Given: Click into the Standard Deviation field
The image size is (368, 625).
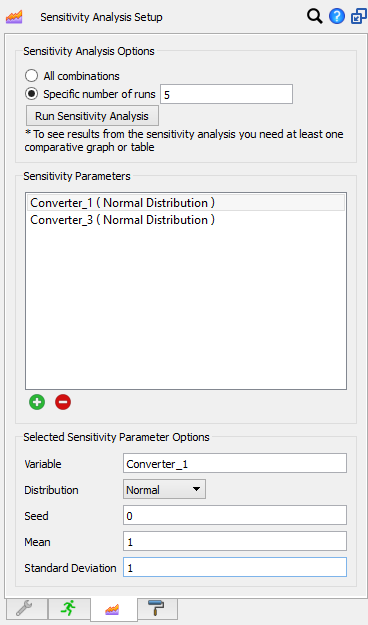Looking at the screenshot, I should [x=235, y=568].
